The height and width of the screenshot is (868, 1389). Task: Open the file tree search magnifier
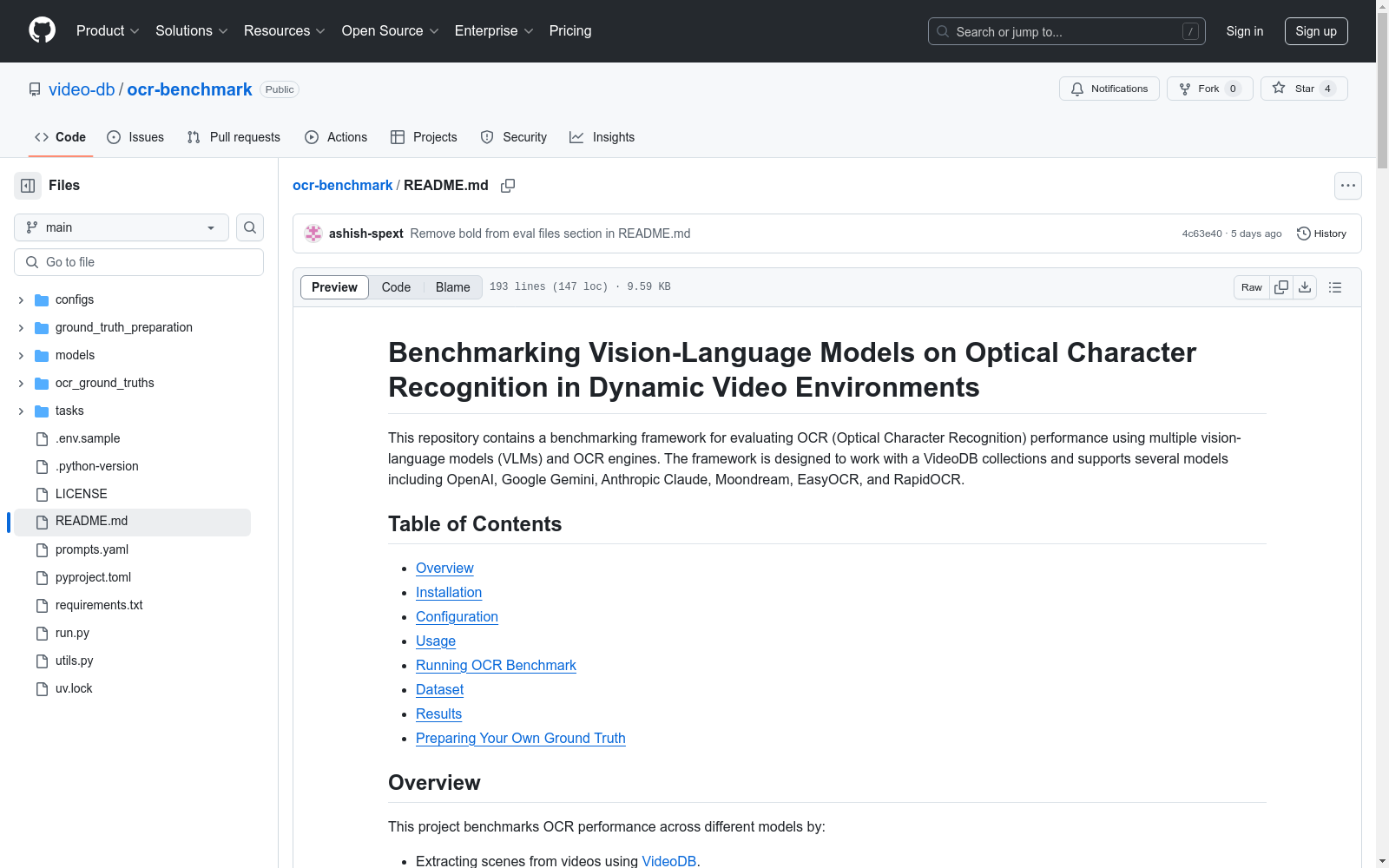click(x=249, y=227)
